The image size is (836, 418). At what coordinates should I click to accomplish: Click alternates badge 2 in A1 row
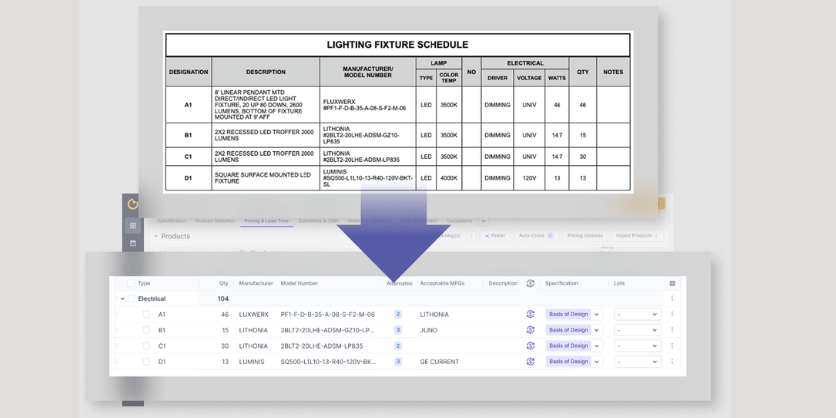coord(398,314)
